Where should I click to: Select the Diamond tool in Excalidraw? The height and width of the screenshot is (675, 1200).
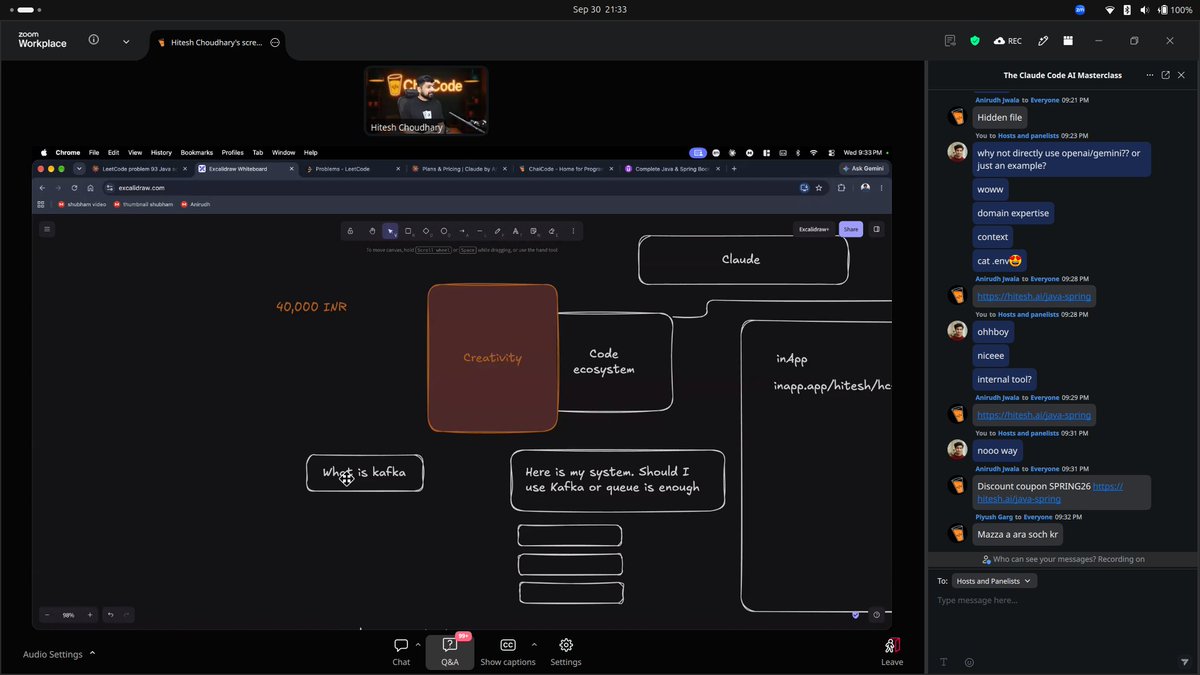(426, 231)
